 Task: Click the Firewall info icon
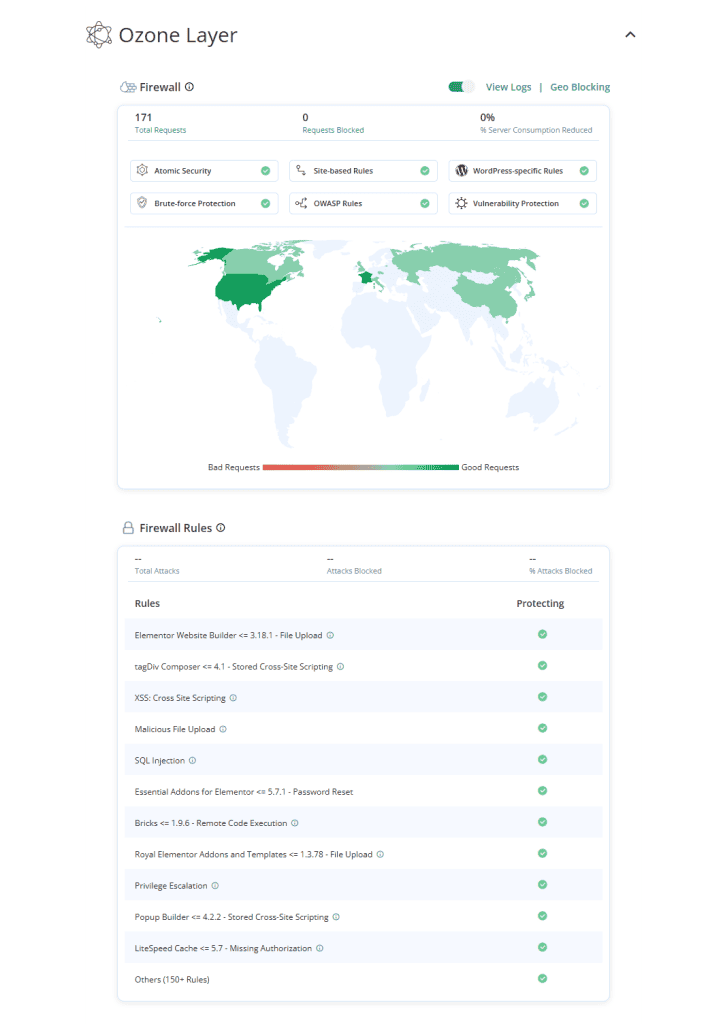(189, 87)
